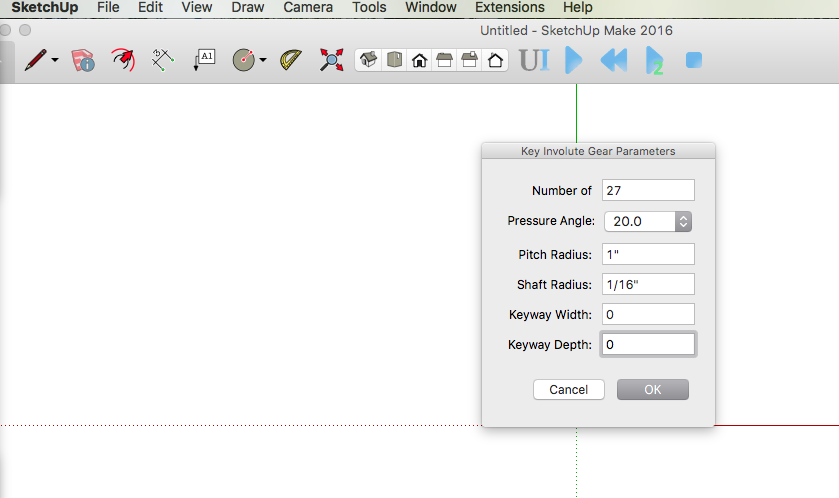This screenshot has height=498, width=839.
Task: Open the File menu
Action: [108, 7]
